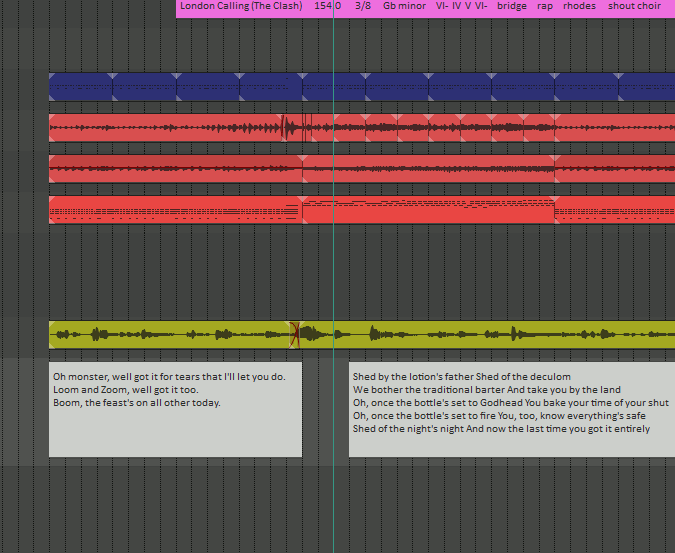Select the "Gb minor" key label
This screenshot has width=675, height=553.
[x=403, y=7]
